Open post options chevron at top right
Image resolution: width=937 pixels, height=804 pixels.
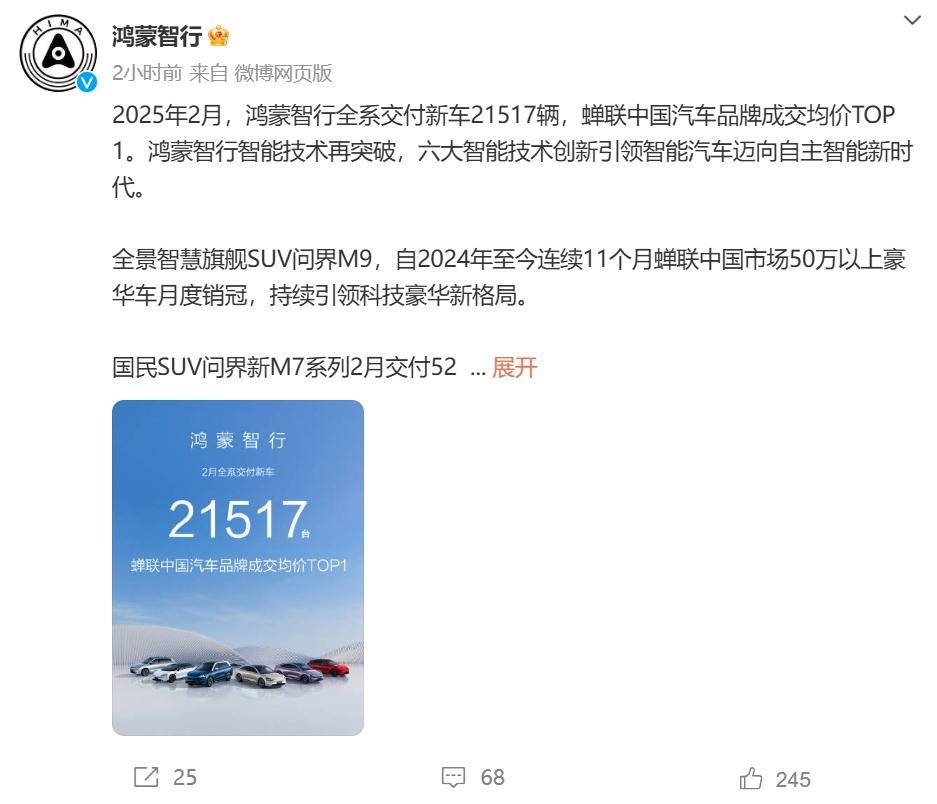pos(912,20)
